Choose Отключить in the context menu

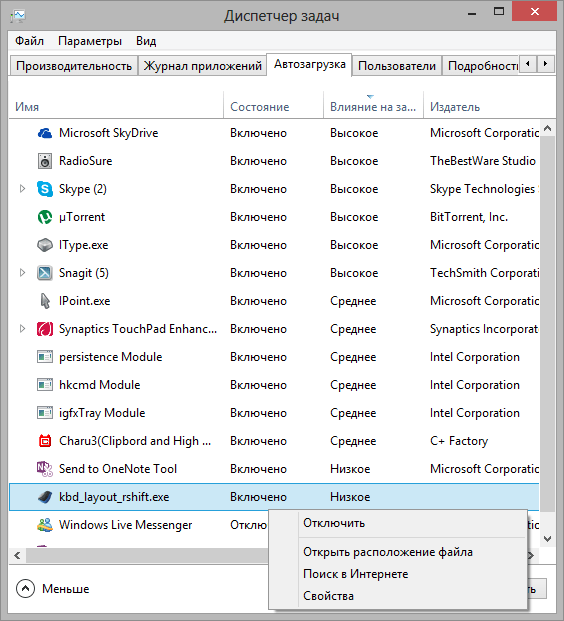(334, 523)
